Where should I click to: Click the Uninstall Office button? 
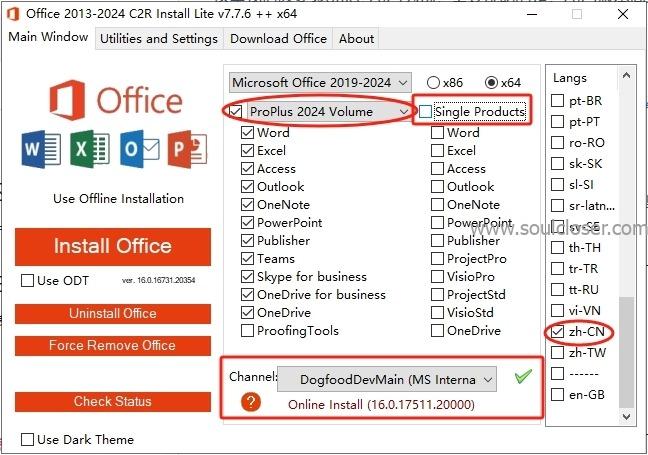(x=113, y=313)
